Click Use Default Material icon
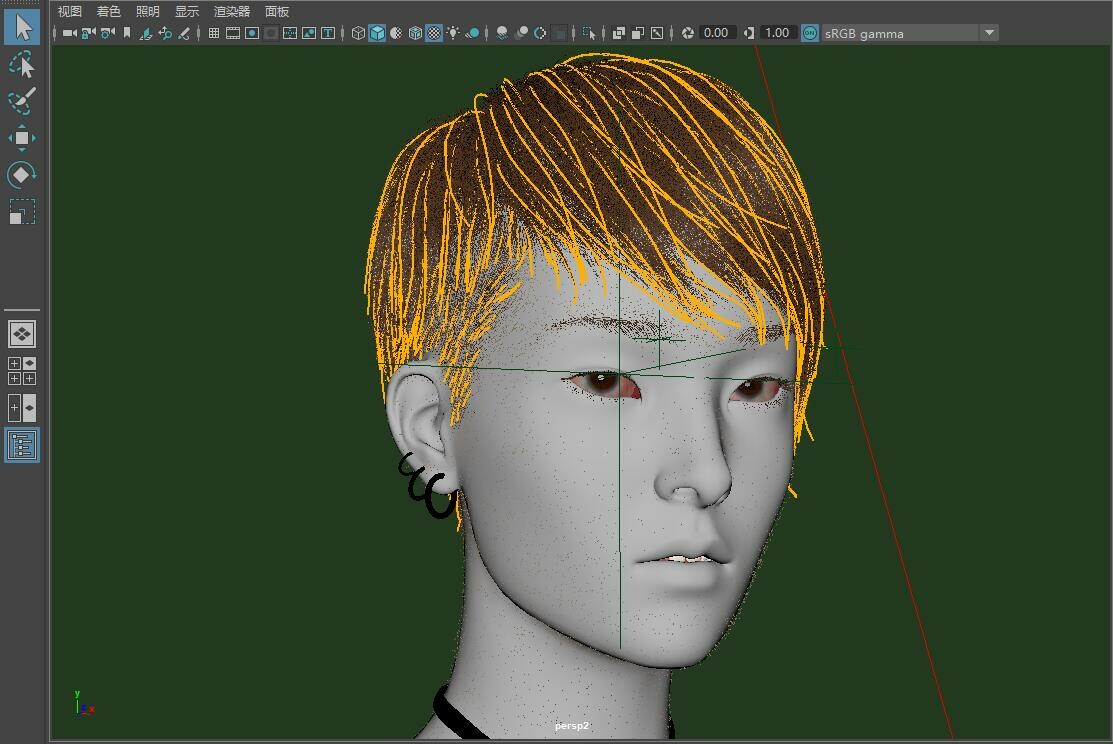This screenshot has width=1113, height=744. pos(396,33)
